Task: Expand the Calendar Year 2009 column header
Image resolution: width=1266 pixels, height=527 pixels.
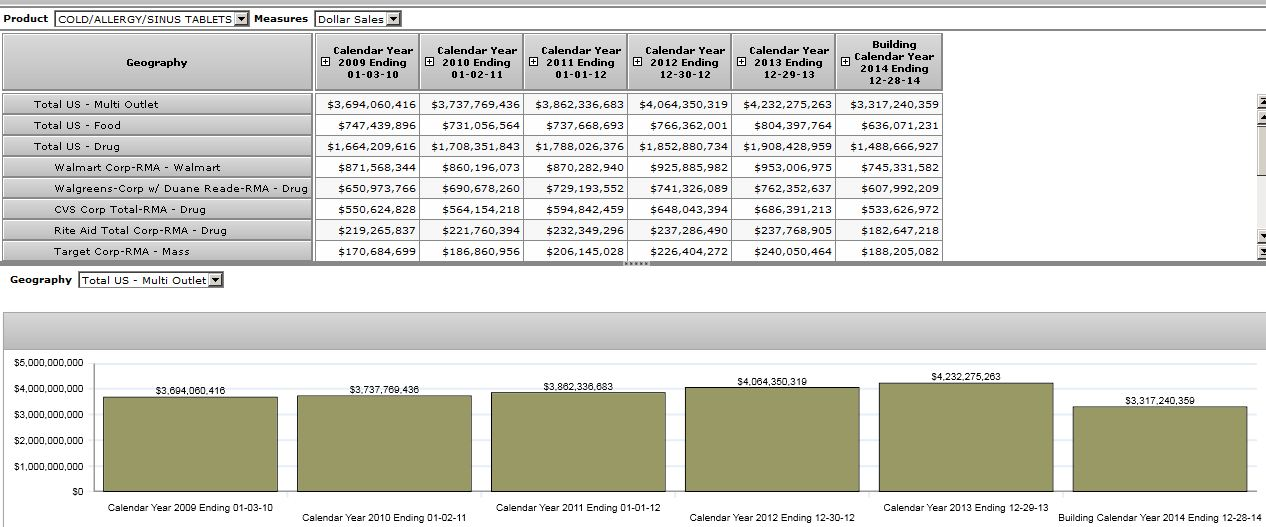Action: 325,62
